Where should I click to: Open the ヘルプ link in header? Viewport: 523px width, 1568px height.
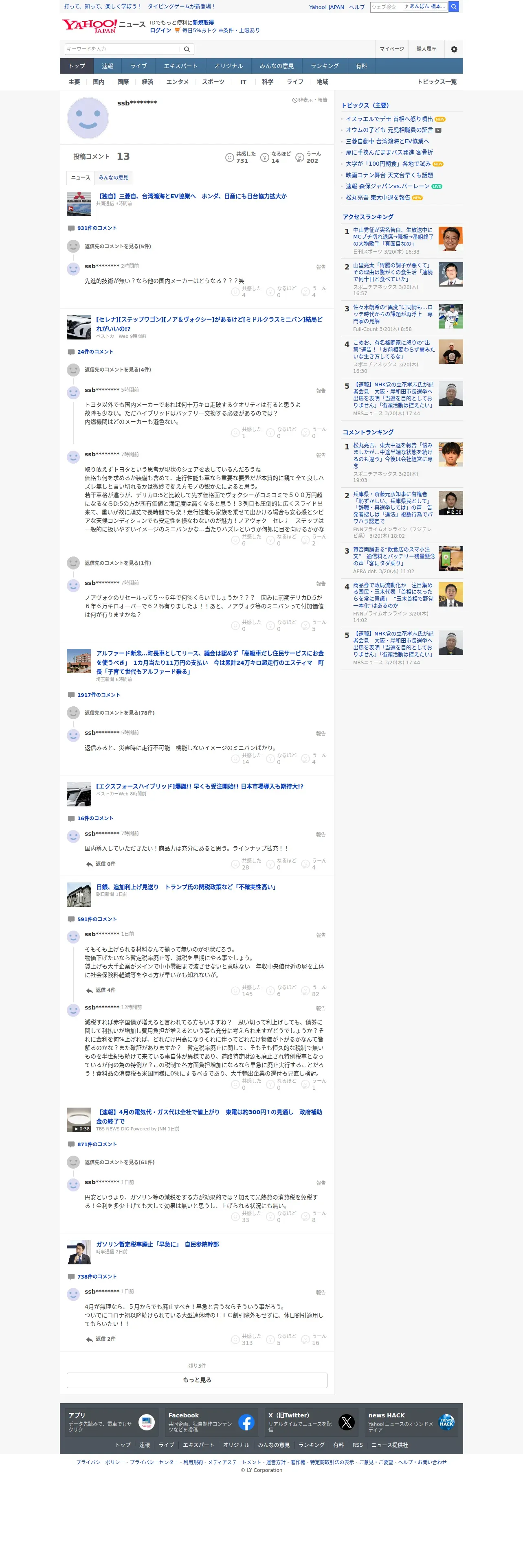coord(357,7)
